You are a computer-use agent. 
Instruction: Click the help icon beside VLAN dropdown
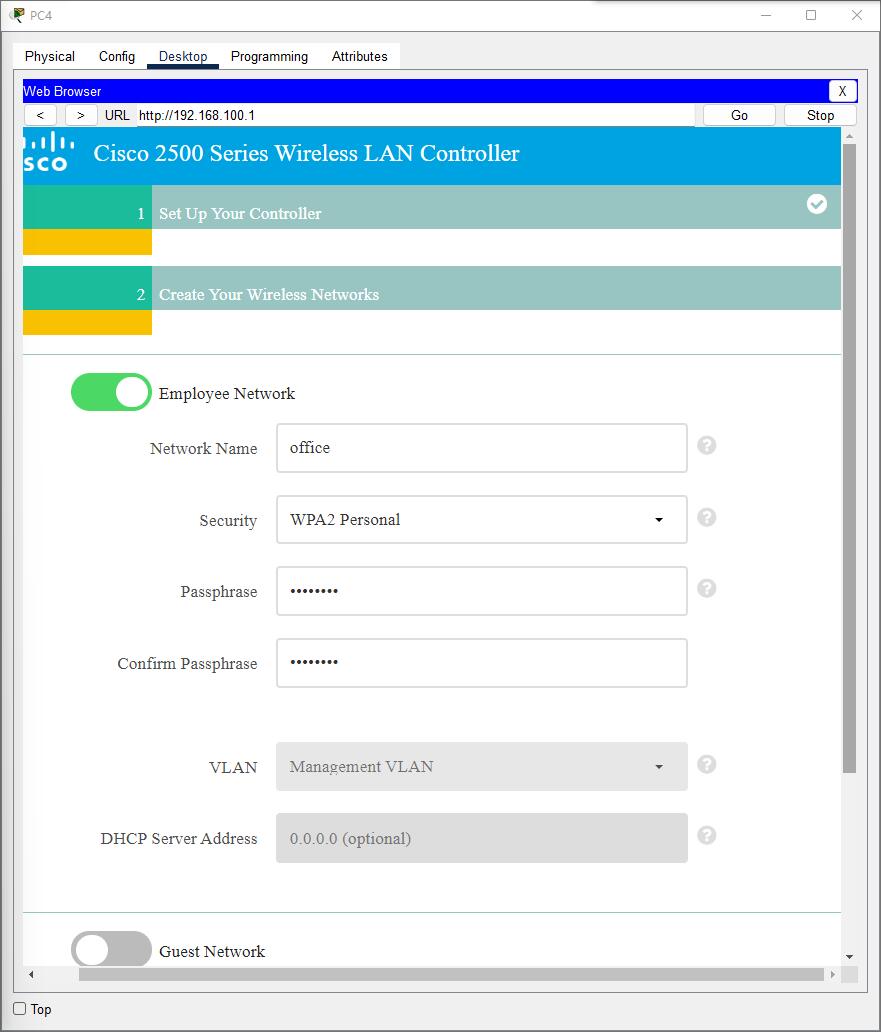pos(707,764)
